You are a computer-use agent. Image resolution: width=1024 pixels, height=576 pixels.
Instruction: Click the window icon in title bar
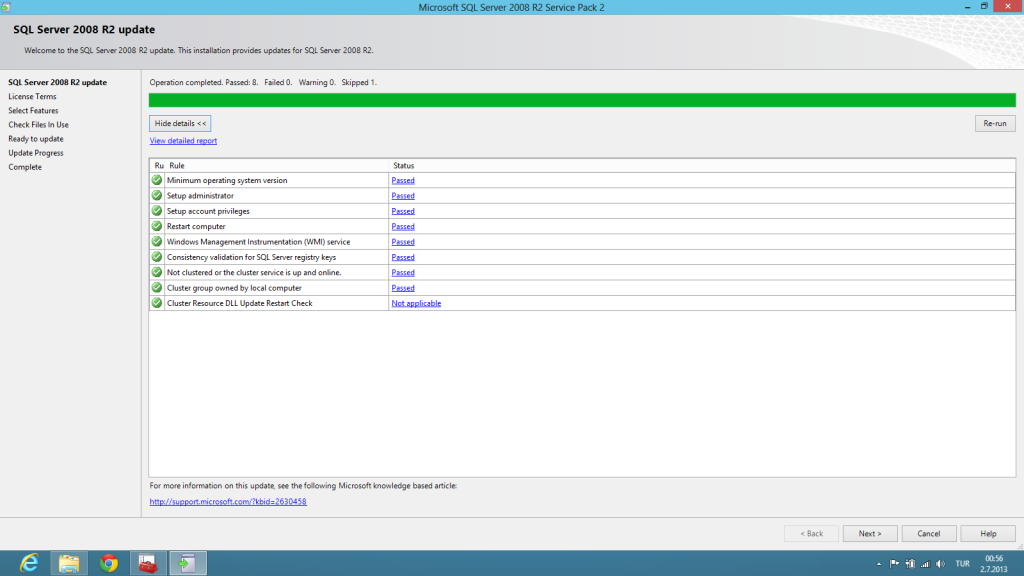tap(6, 7)
